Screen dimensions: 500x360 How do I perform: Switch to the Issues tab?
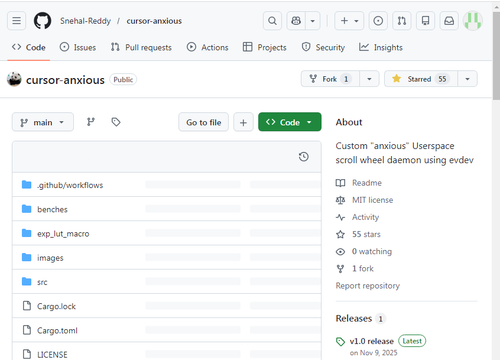[x=78, y=47]
